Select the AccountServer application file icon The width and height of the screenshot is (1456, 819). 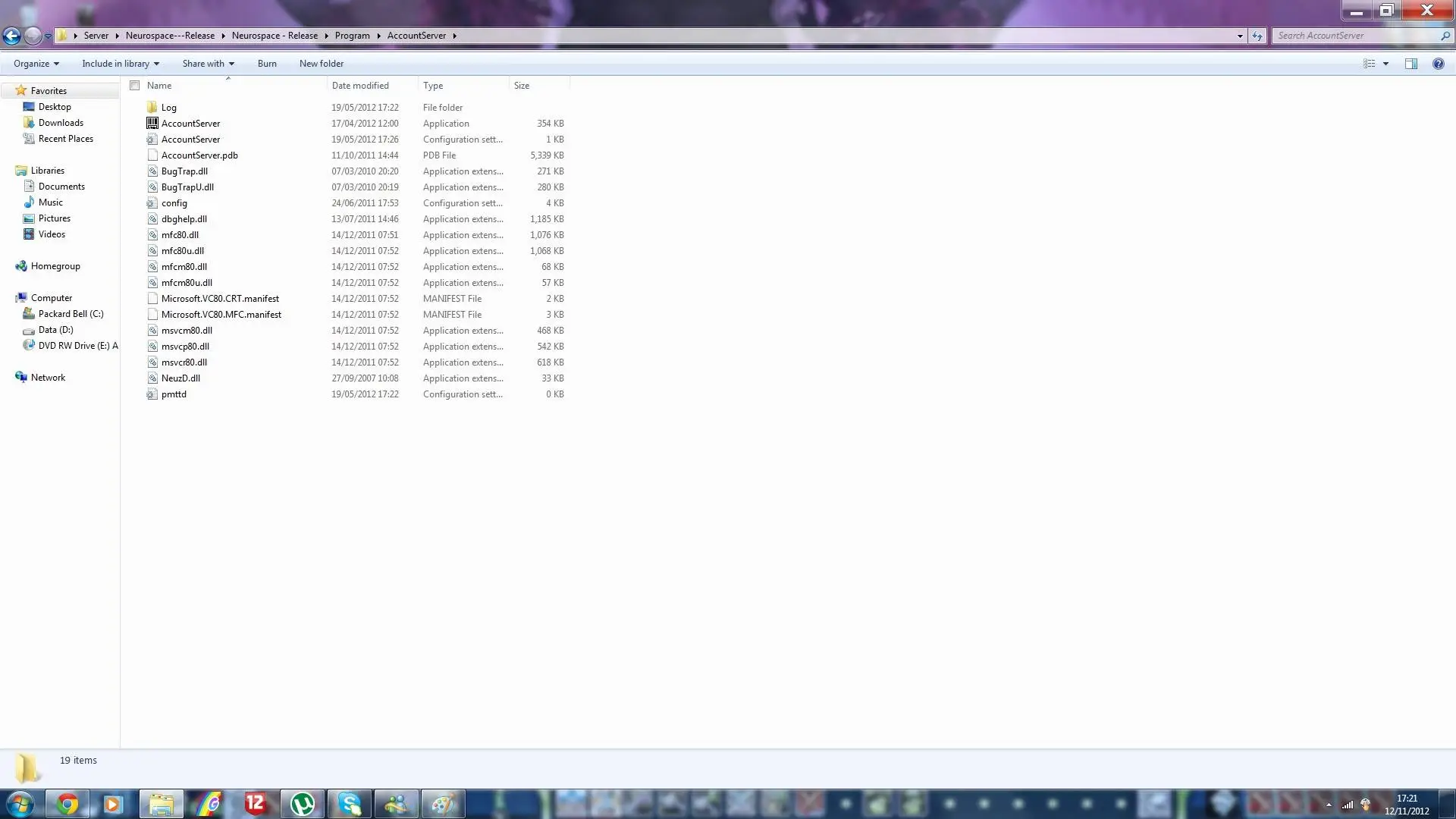(152, 124)
